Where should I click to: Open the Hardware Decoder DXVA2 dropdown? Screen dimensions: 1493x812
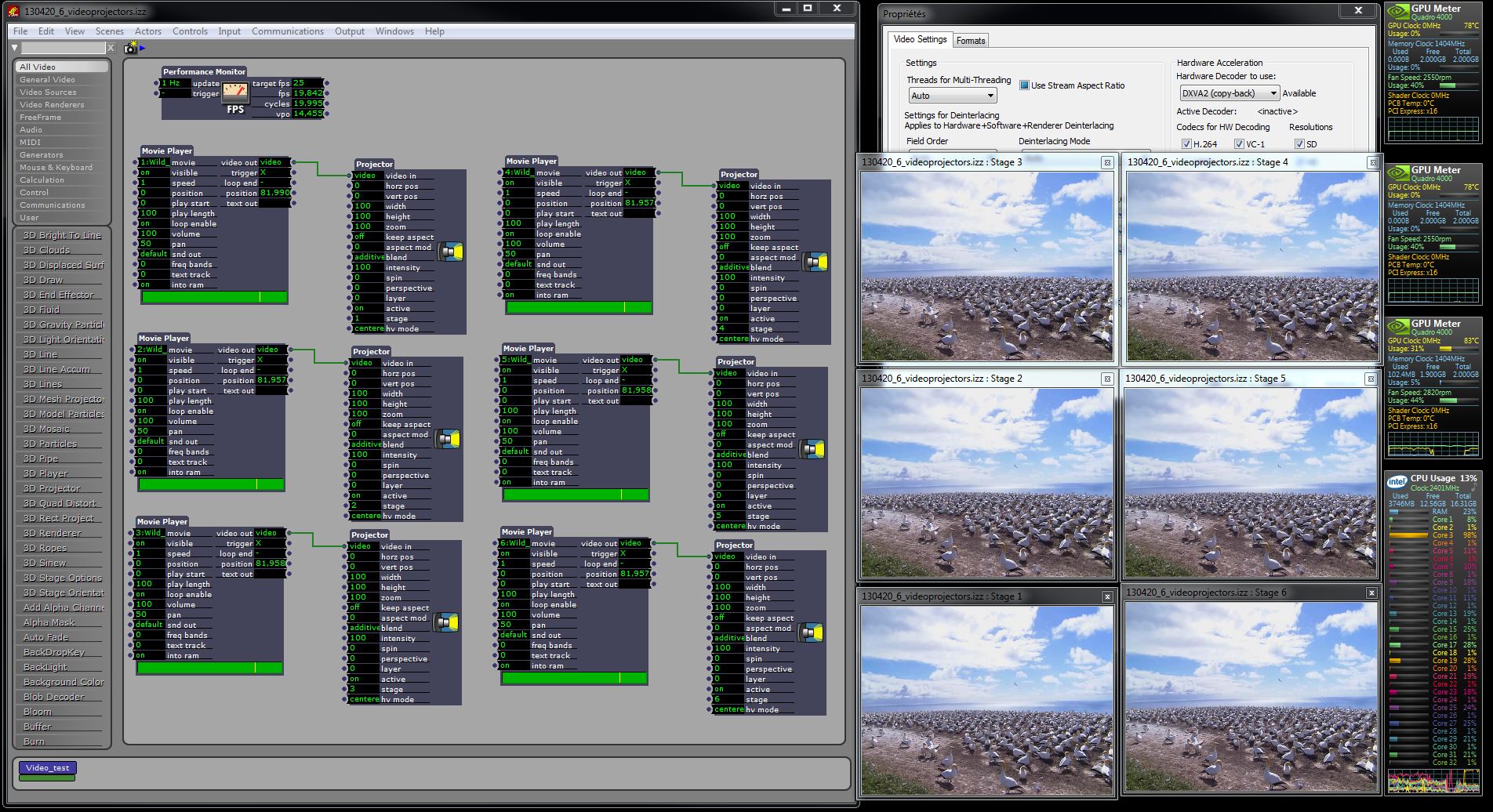coord(1230,93)
